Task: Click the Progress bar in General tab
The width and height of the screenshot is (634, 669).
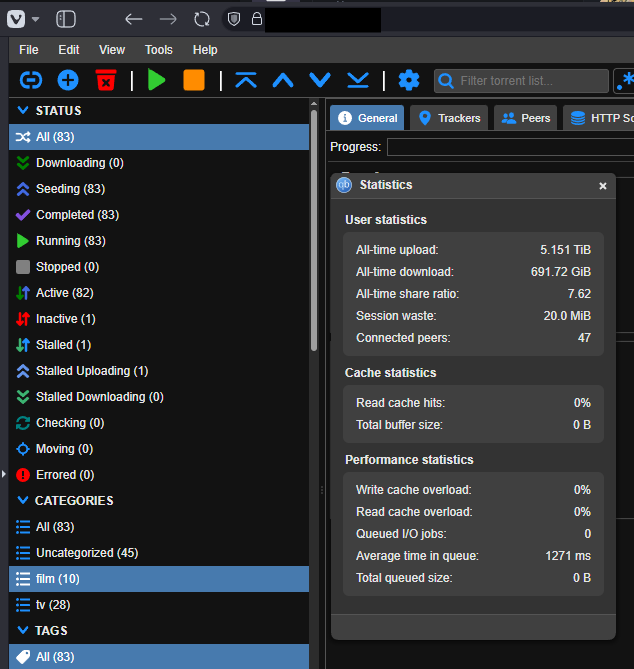Action: (x=510, y=147)
